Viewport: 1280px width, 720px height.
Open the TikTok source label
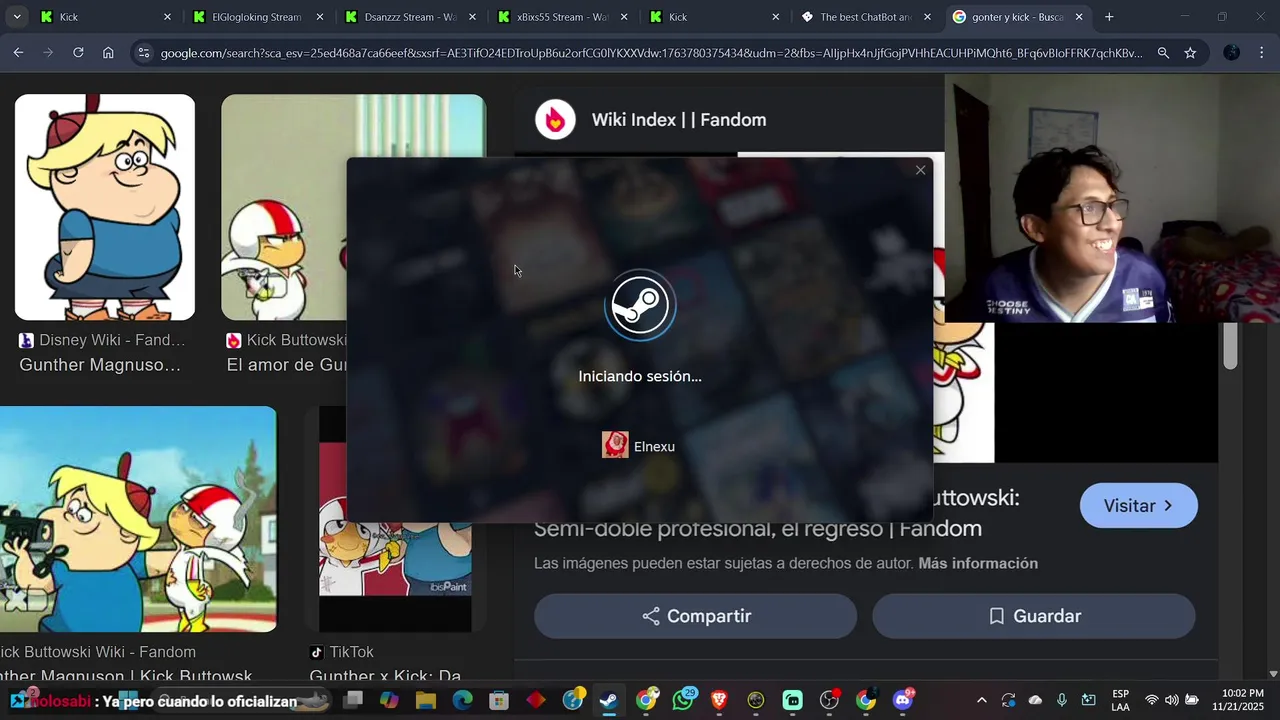click(x=341, y=652)
